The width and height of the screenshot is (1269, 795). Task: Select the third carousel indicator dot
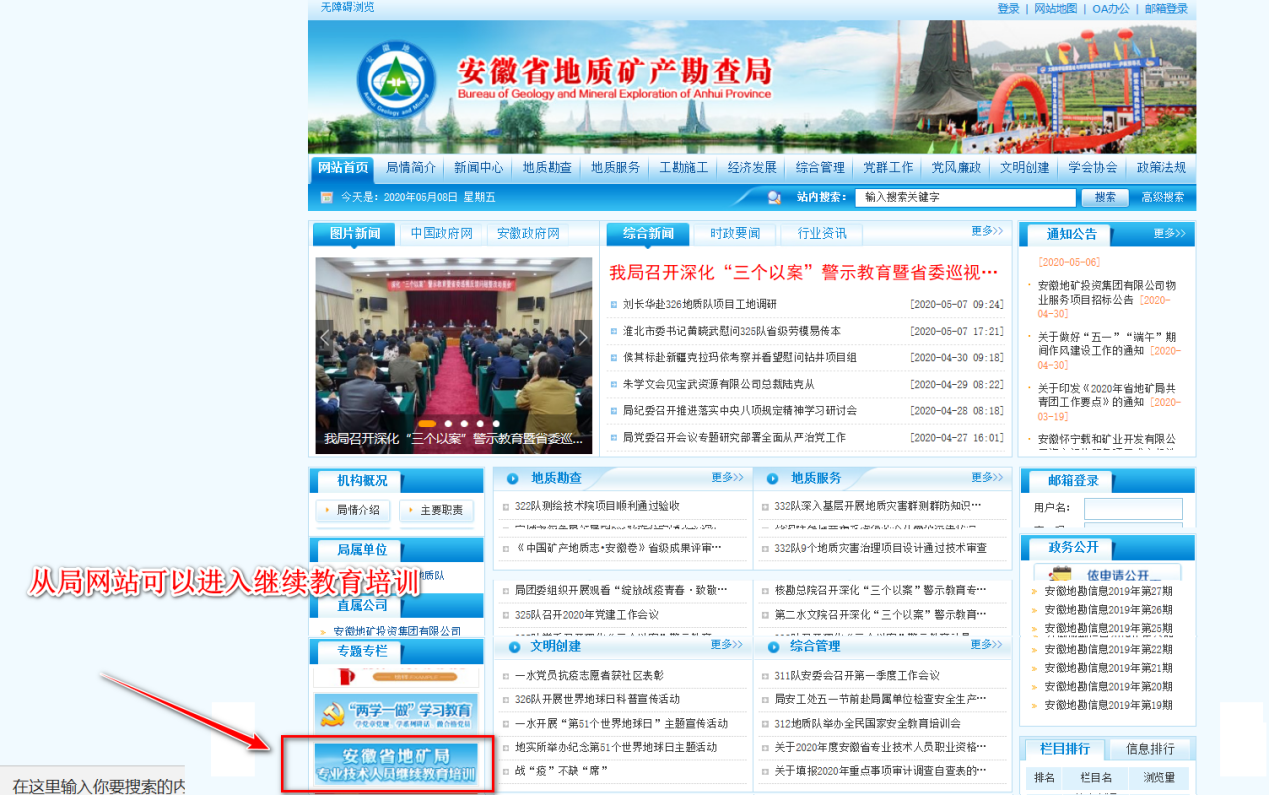(x=465, y=424)
